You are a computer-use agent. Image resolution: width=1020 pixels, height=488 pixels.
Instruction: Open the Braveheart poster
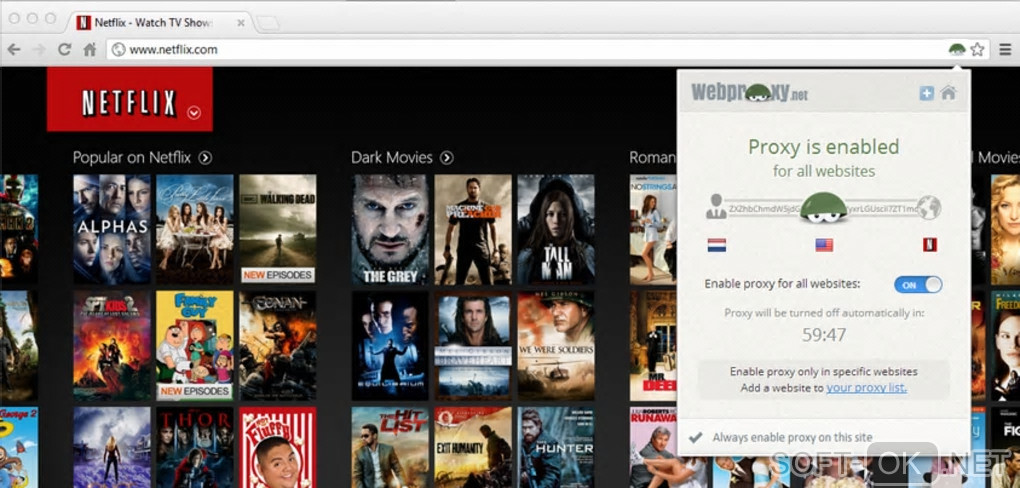[473, 346]
